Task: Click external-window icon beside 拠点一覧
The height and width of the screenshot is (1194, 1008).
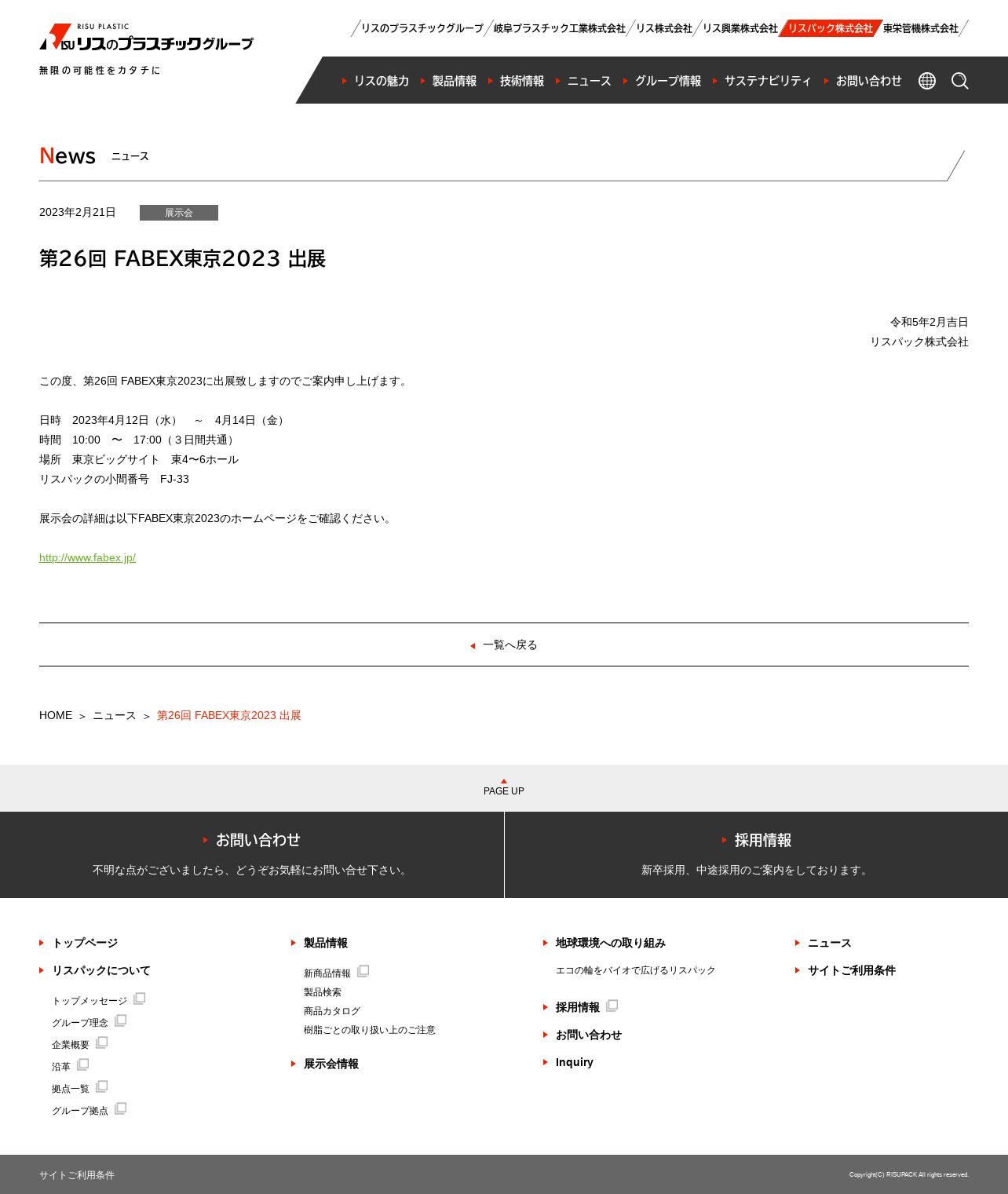Action: click(102, 1086)
